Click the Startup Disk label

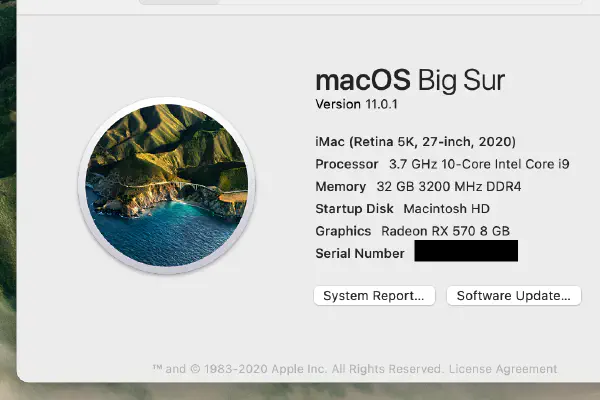(x=354, y=209)
